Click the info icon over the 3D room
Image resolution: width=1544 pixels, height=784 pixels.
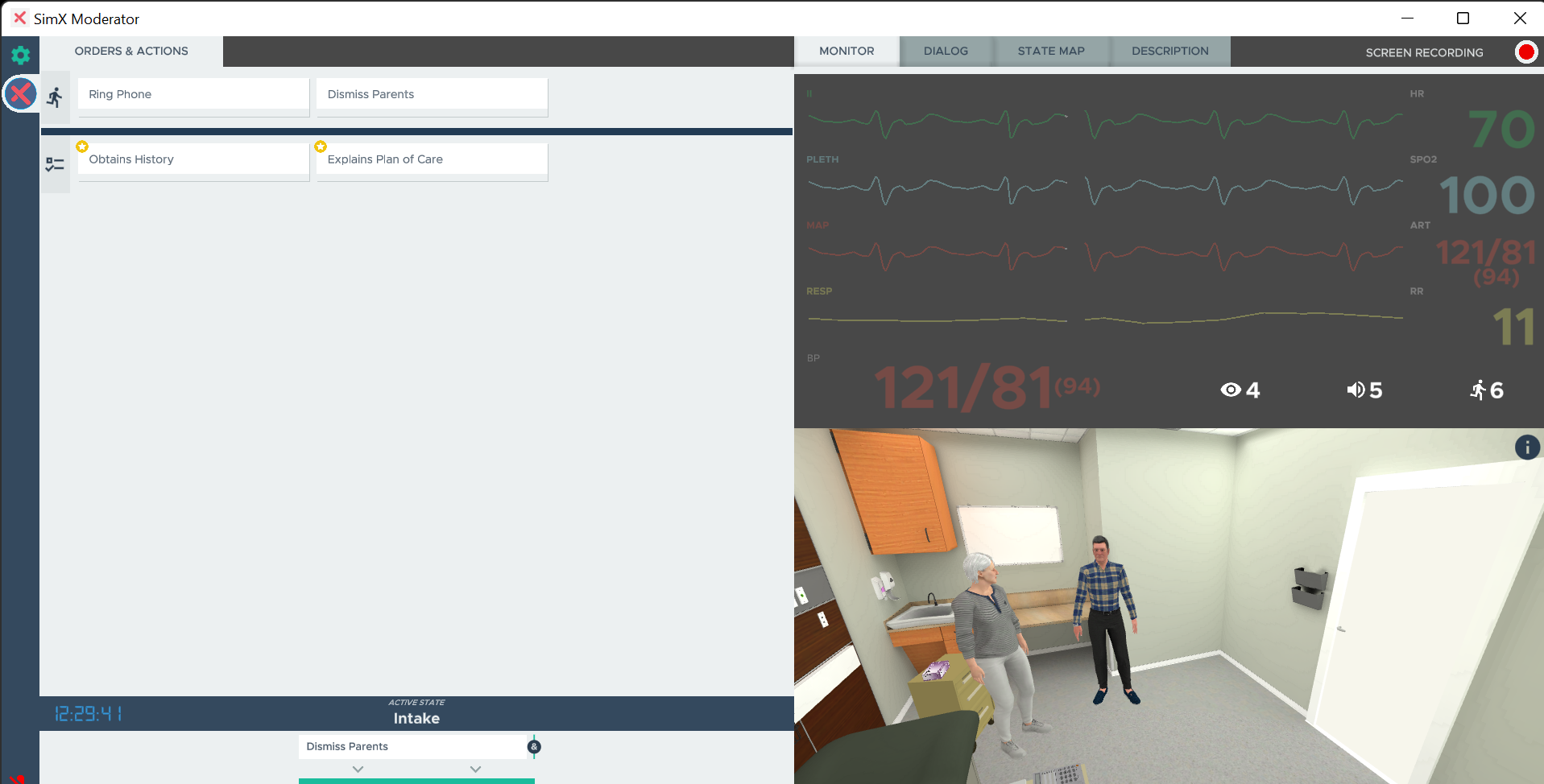(x=1526, y=448)
